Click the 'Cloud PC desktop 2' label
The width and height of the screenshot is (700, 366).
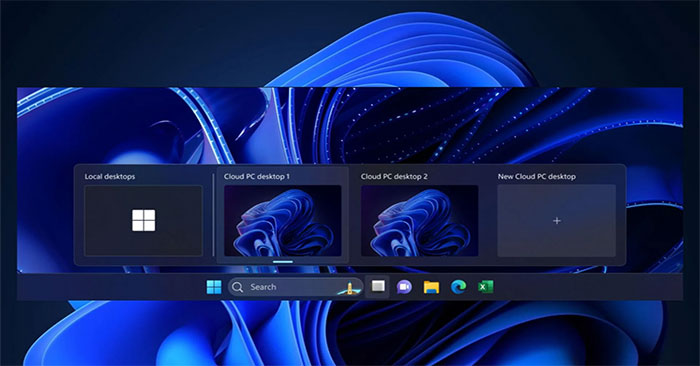394,177
